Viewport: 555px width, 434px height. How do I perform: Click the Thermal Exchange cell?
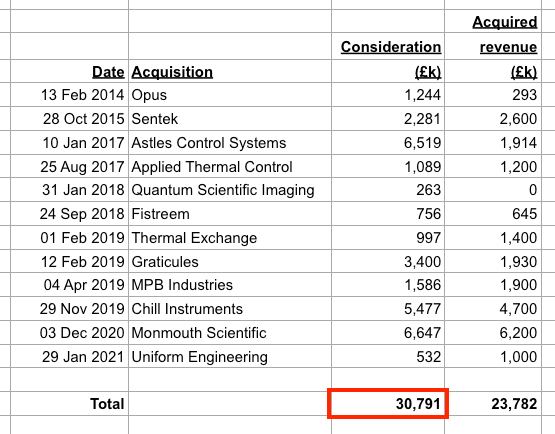coord(230,238)
